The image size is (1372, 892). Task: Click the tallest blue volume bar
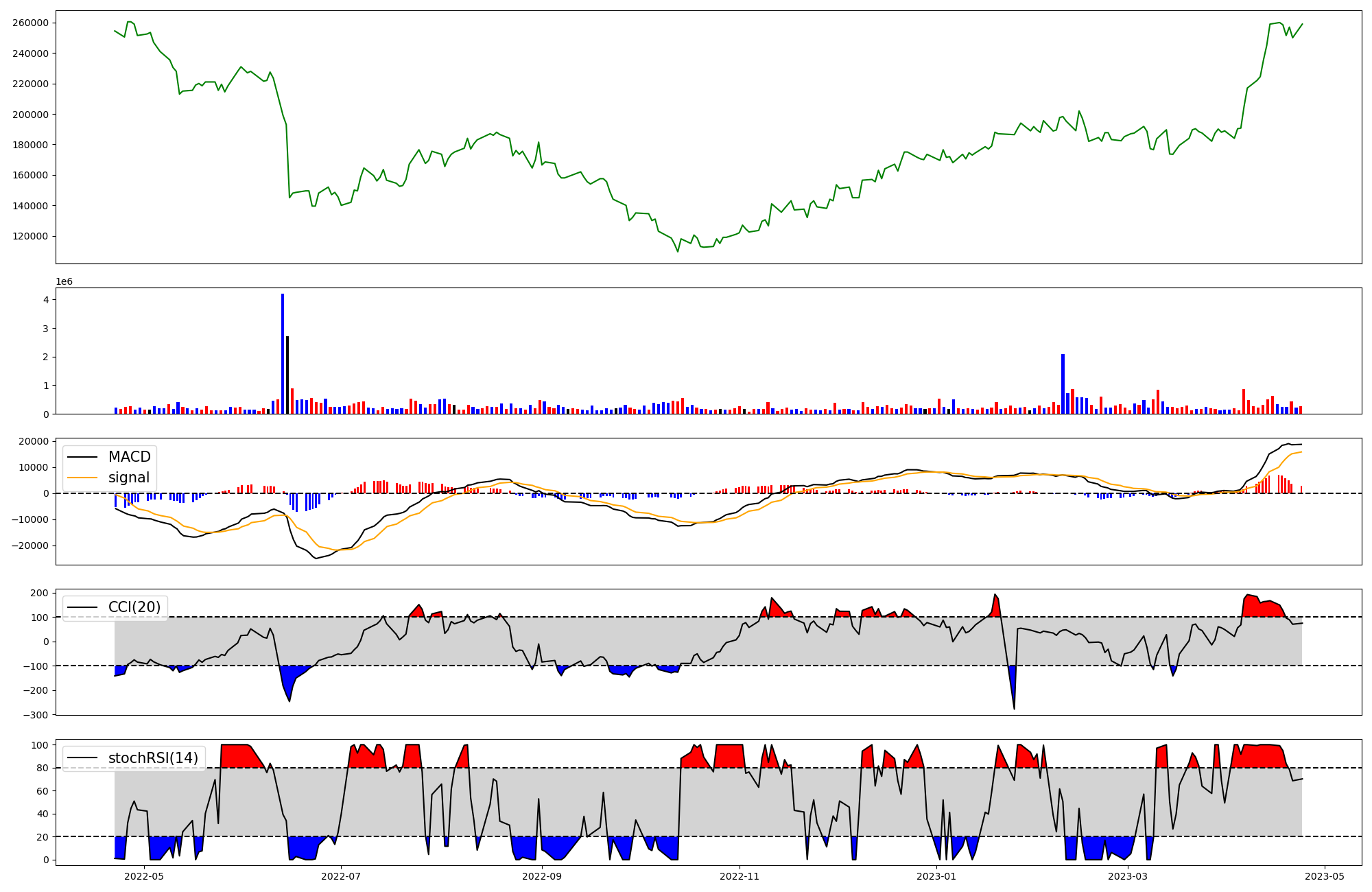pos(283,353)
